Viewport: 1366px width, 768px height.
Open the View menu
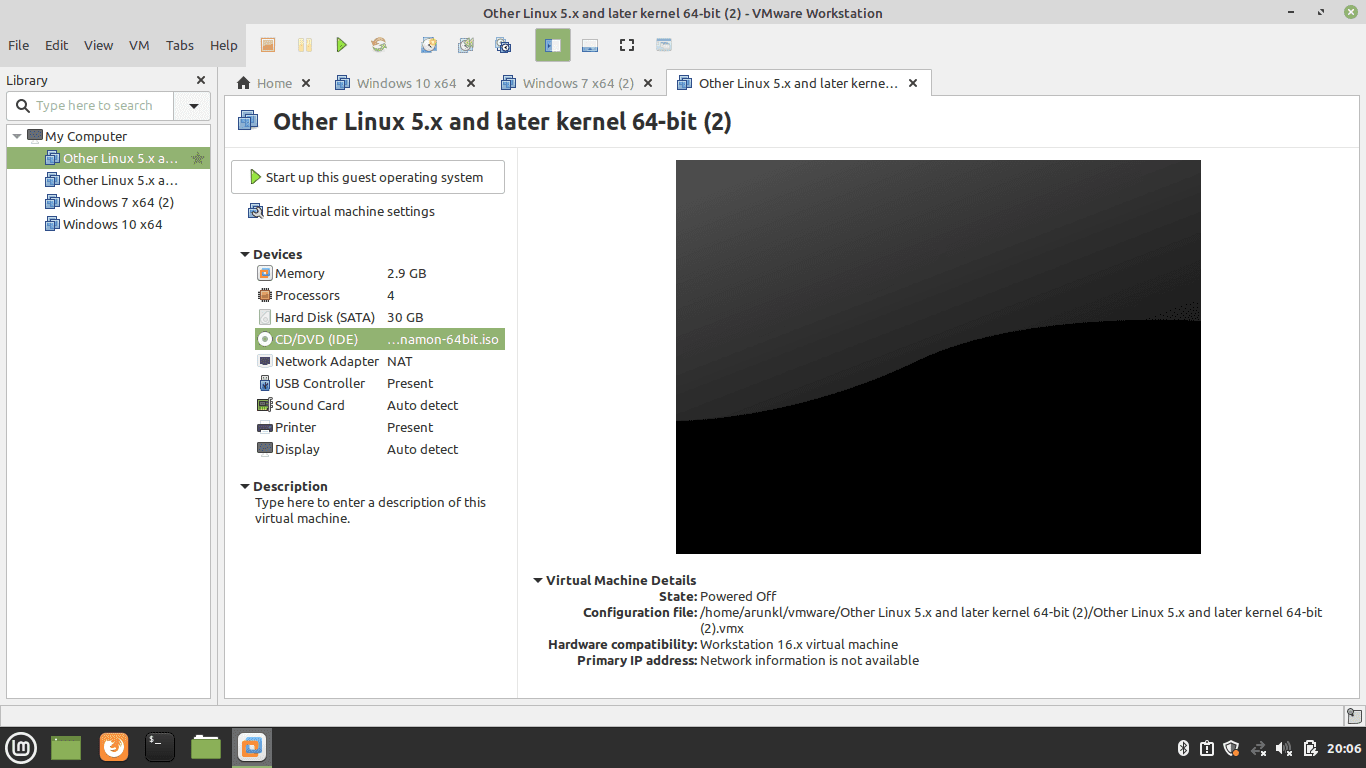tap(99, 45)
